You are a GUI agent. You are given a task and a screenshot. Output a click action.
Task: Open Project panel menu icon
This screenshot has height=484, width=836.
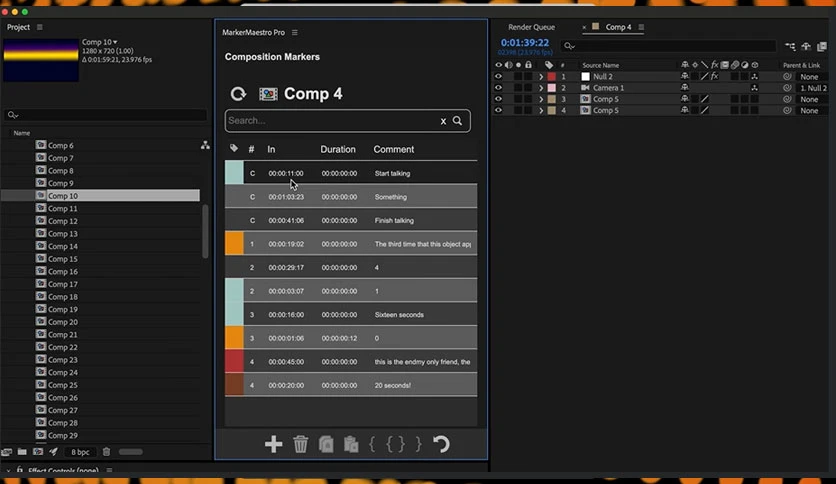click(39, 27)
